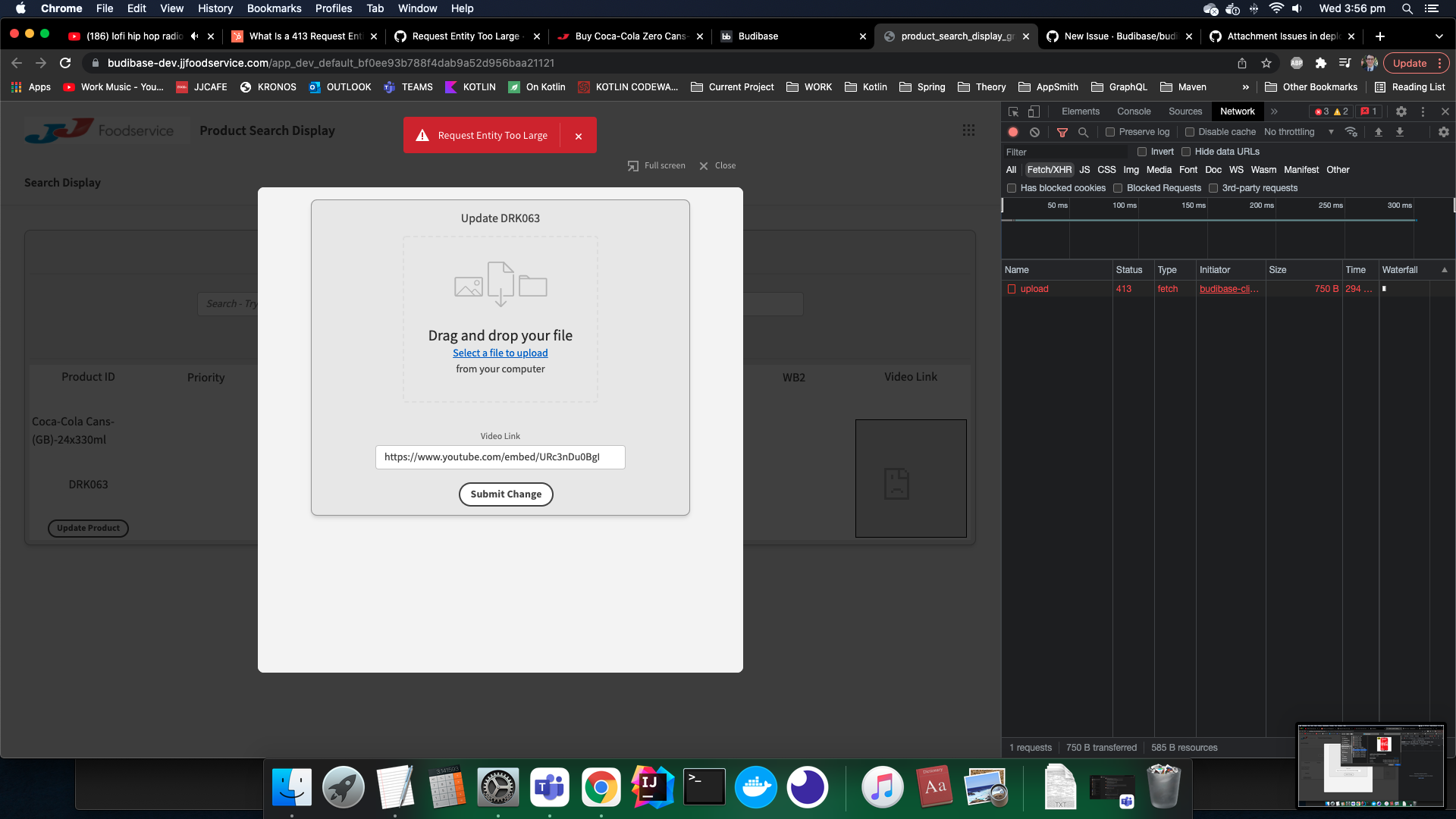Open the No throttling dropdown

[x=1298, y=132]
